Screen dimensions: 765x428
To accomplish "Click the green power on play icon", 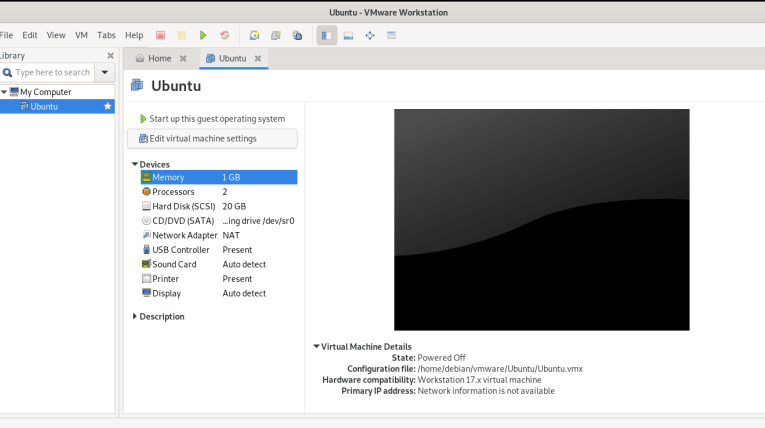I will point(203,35).
